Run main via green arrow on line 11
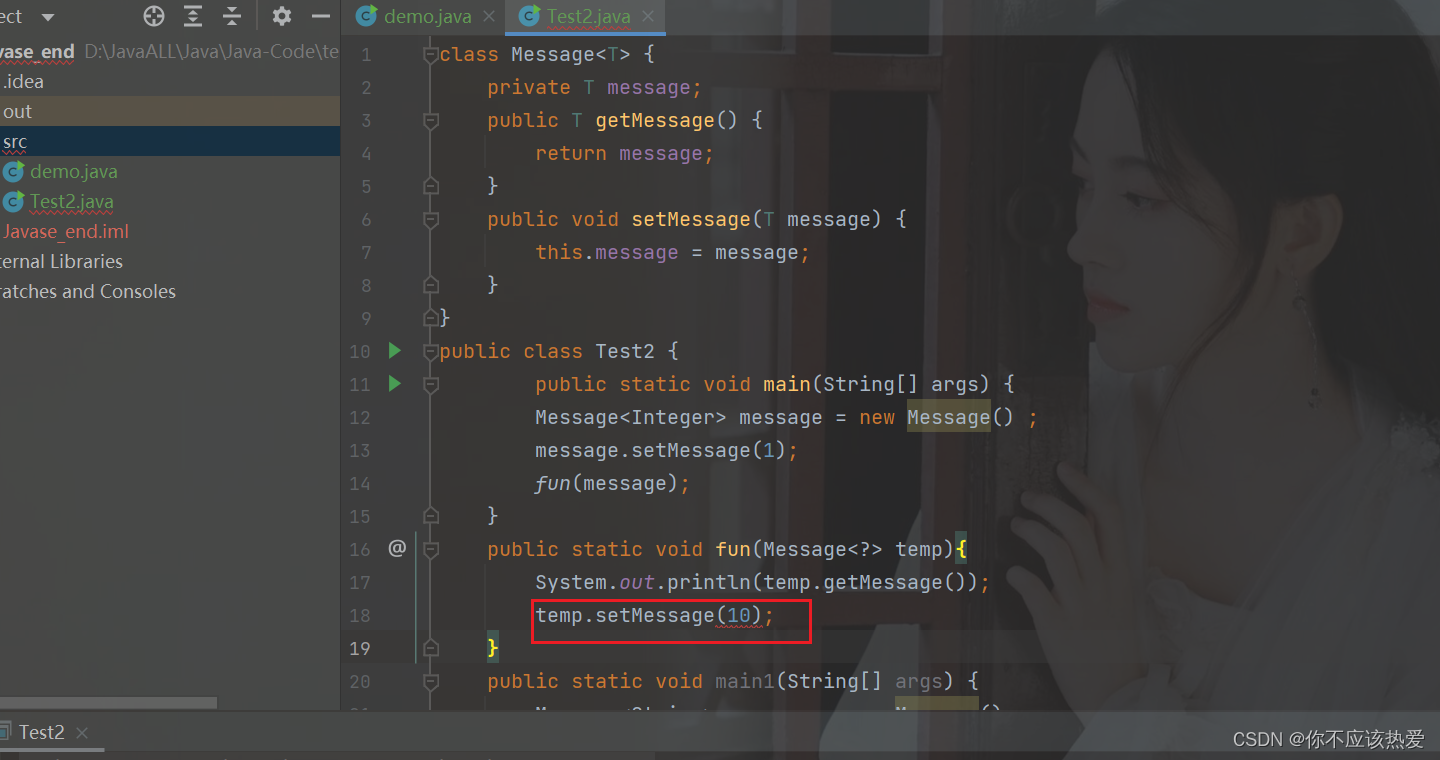Viewport: 1440px width, 760px height. [393, 383]
